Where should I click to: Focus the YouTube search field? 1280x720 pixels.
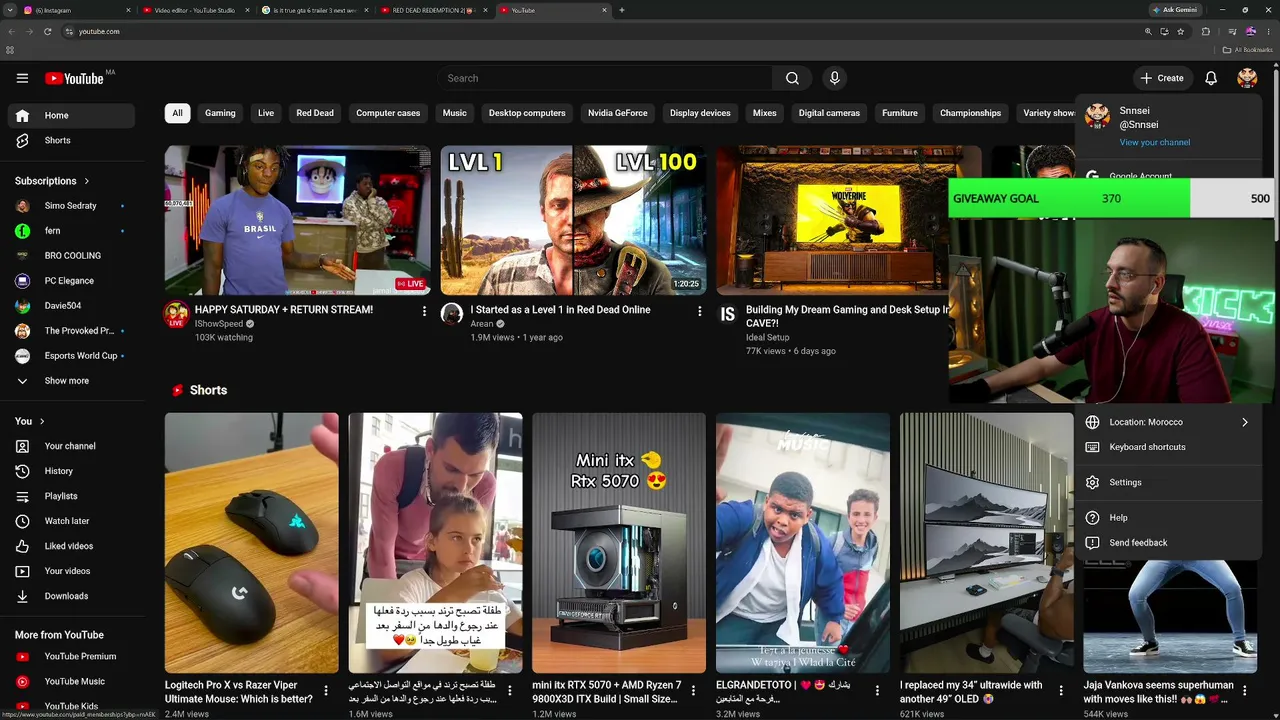[605, 78]
